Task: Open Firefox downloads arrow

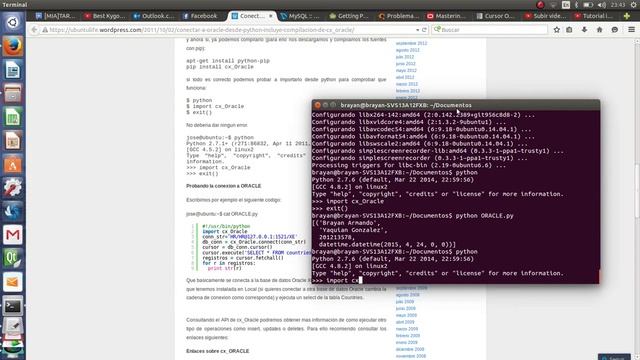Action: (x=584, y=30)
